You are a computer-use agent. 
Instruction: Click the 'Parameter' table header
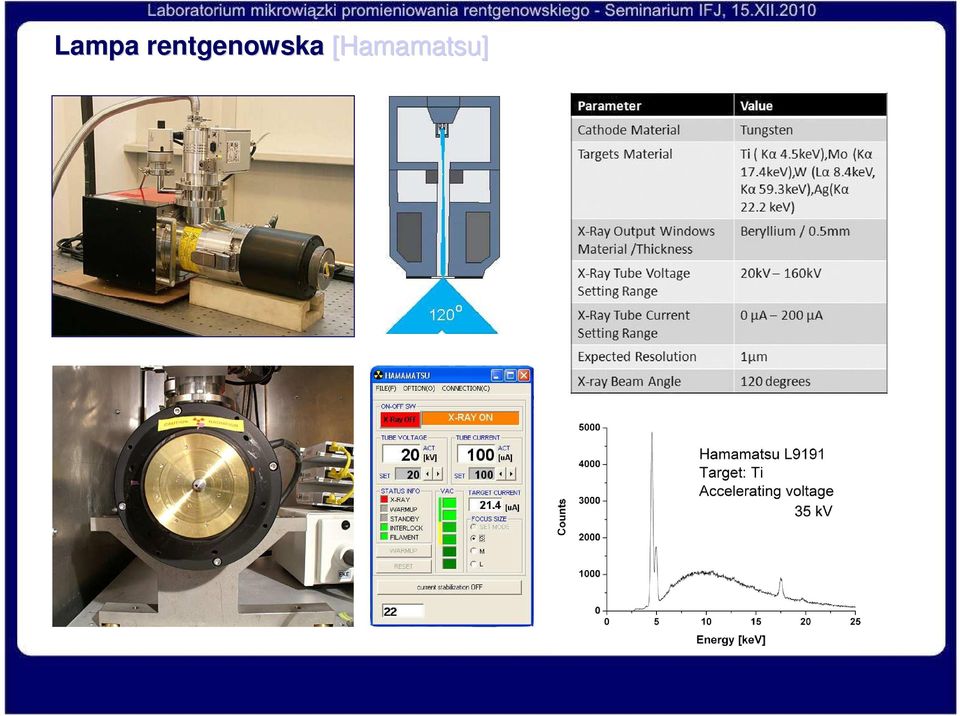click(652, 105)
